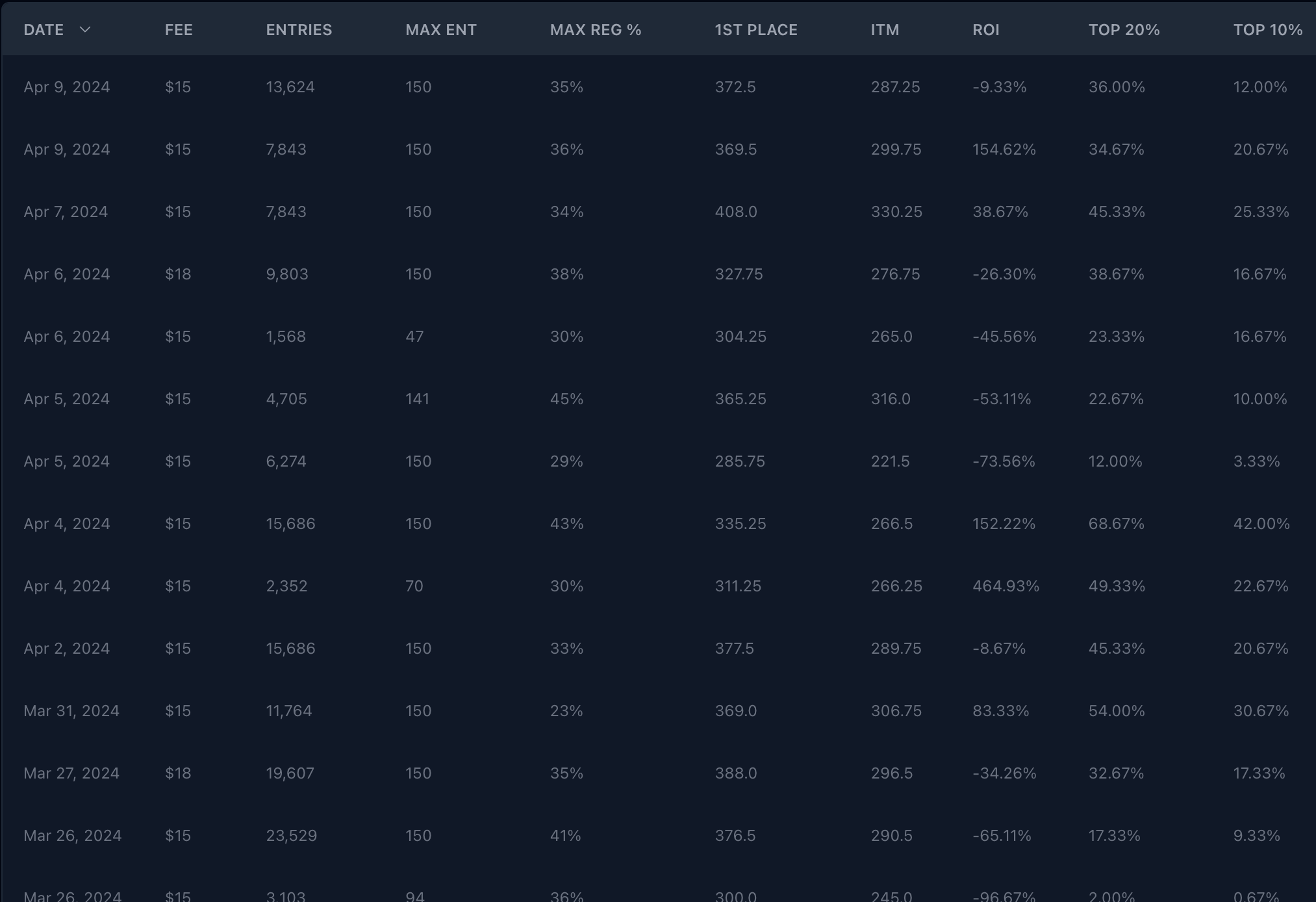Sort by the ENTRIES column header
The height and width of the screenshot is (902, 1316).
pyautogui.click(x=299, y=30)
